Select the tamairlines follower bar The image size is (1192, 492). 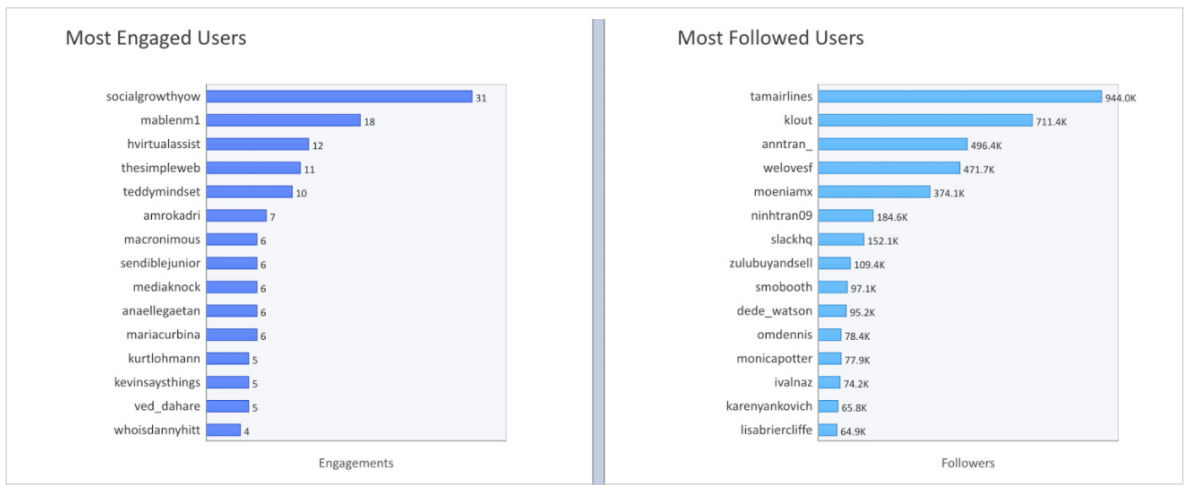959,97
